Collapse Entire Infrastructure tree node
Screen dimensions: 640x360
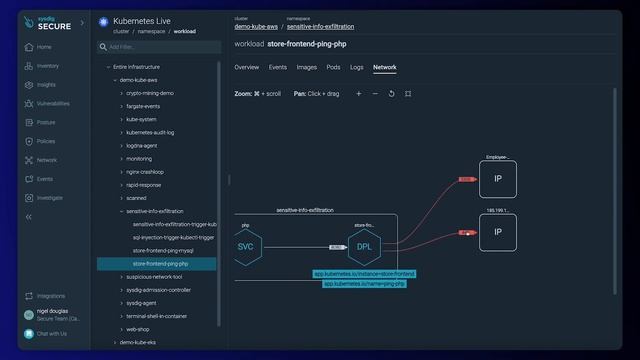[x=108, y=67]
